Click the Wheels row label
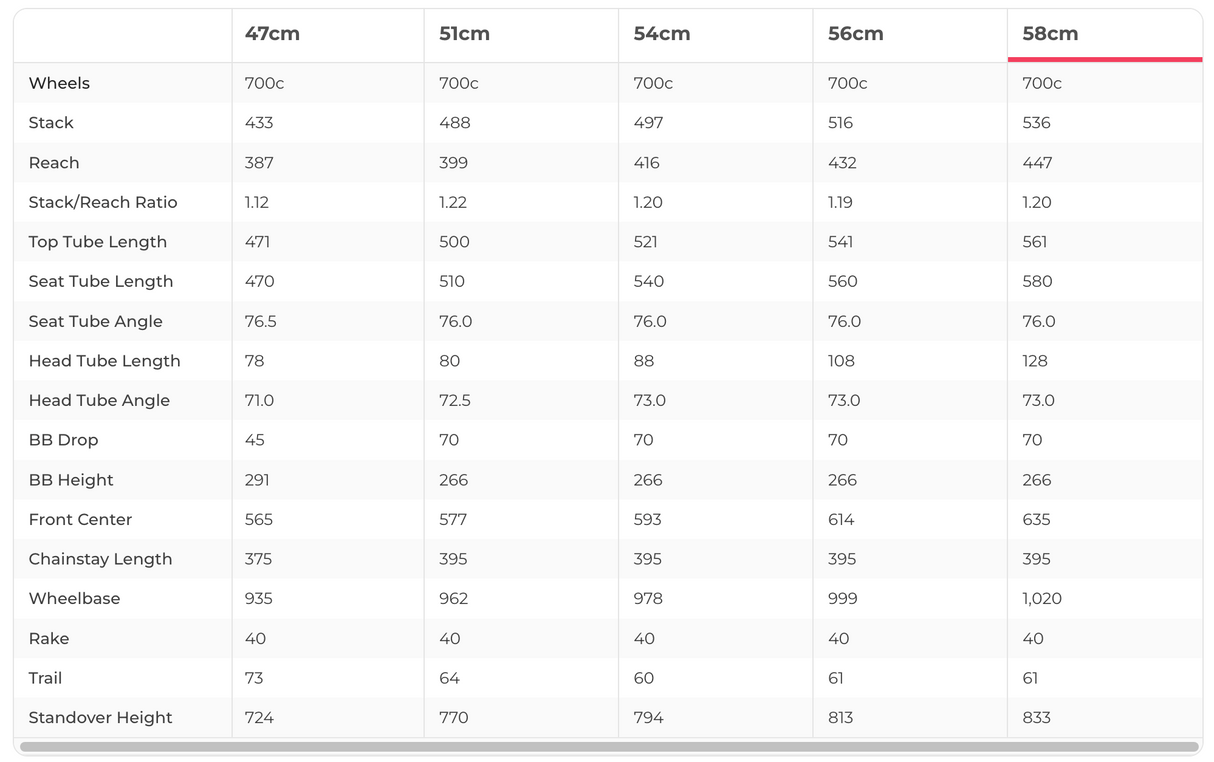Image resolution: width=1214 pixels, height=762 pixels. tap(59, 83)
